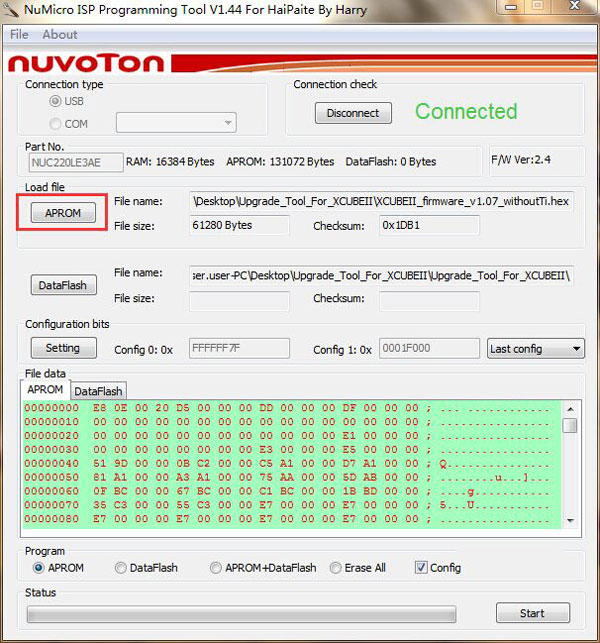This screenshot has height=643, width=600.
Task: Click the empty DataFlash file size field
Action: (x=239, y=301)
